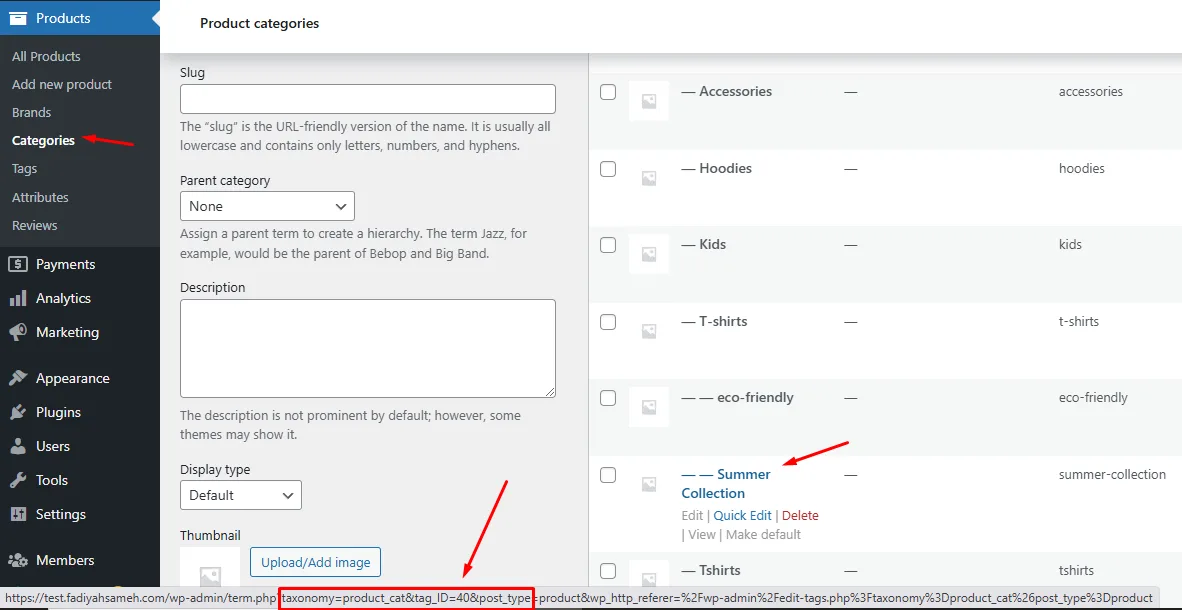Tick the Hoodies row checkbox
Screen dimensions: 1182x610
tap(608, 169)
